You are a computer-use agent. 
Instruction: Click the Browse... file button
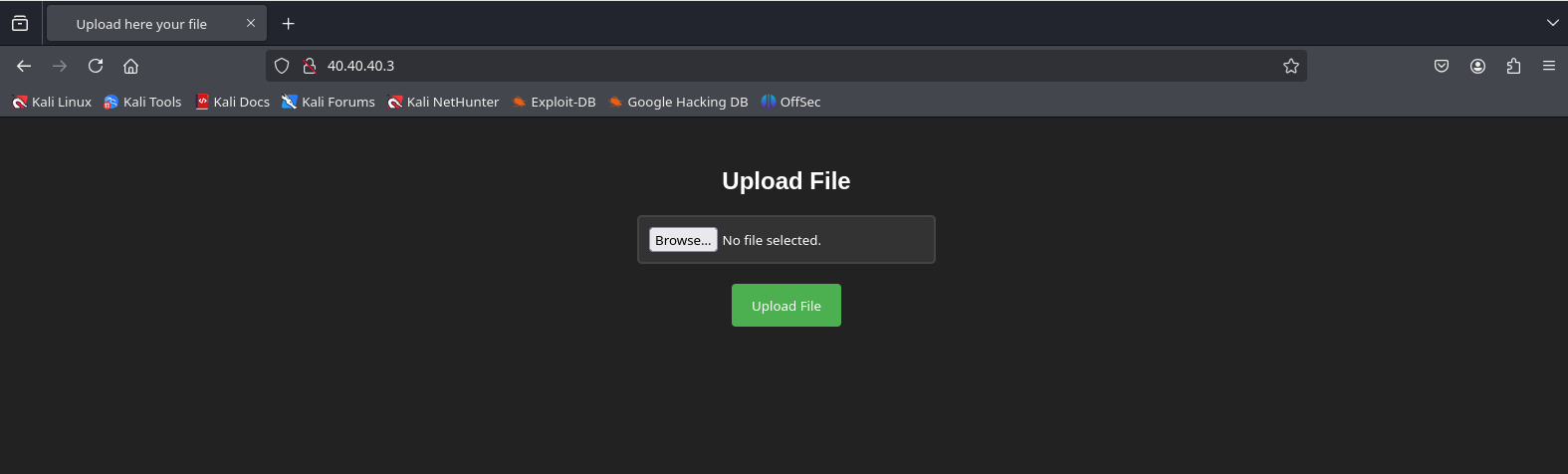pyautogui.click(x=683, y=240)
